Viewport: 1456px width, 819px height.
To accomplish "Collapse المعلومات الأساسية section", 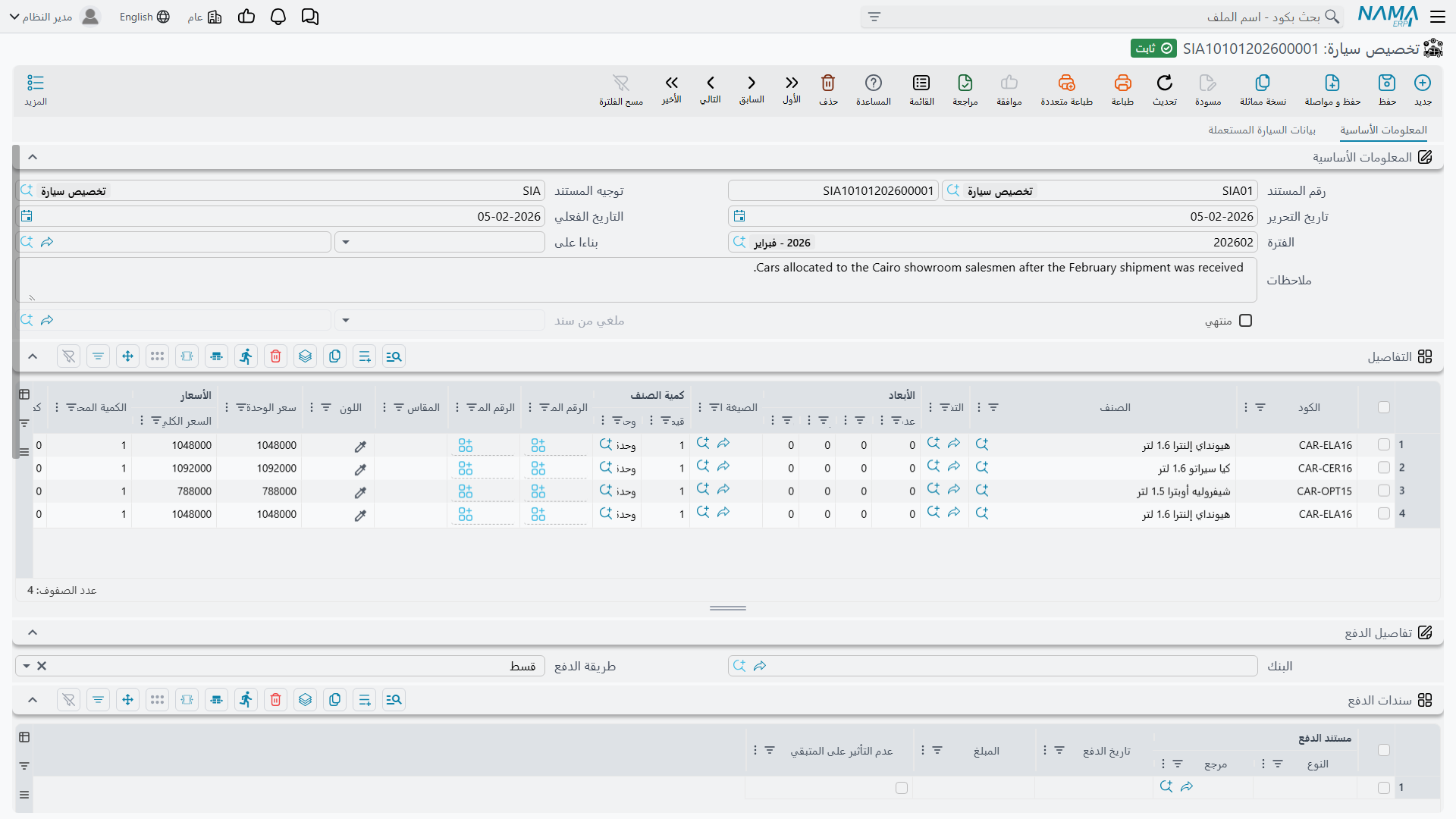I will 33,157.
